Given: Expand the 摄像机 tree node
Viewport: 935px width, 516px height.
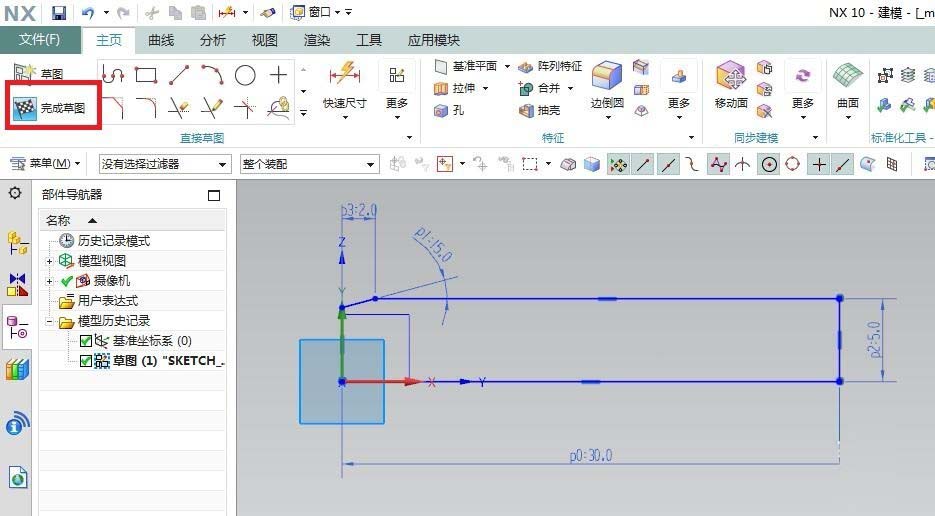Looking at the screenshot, I should pos(50,281).
